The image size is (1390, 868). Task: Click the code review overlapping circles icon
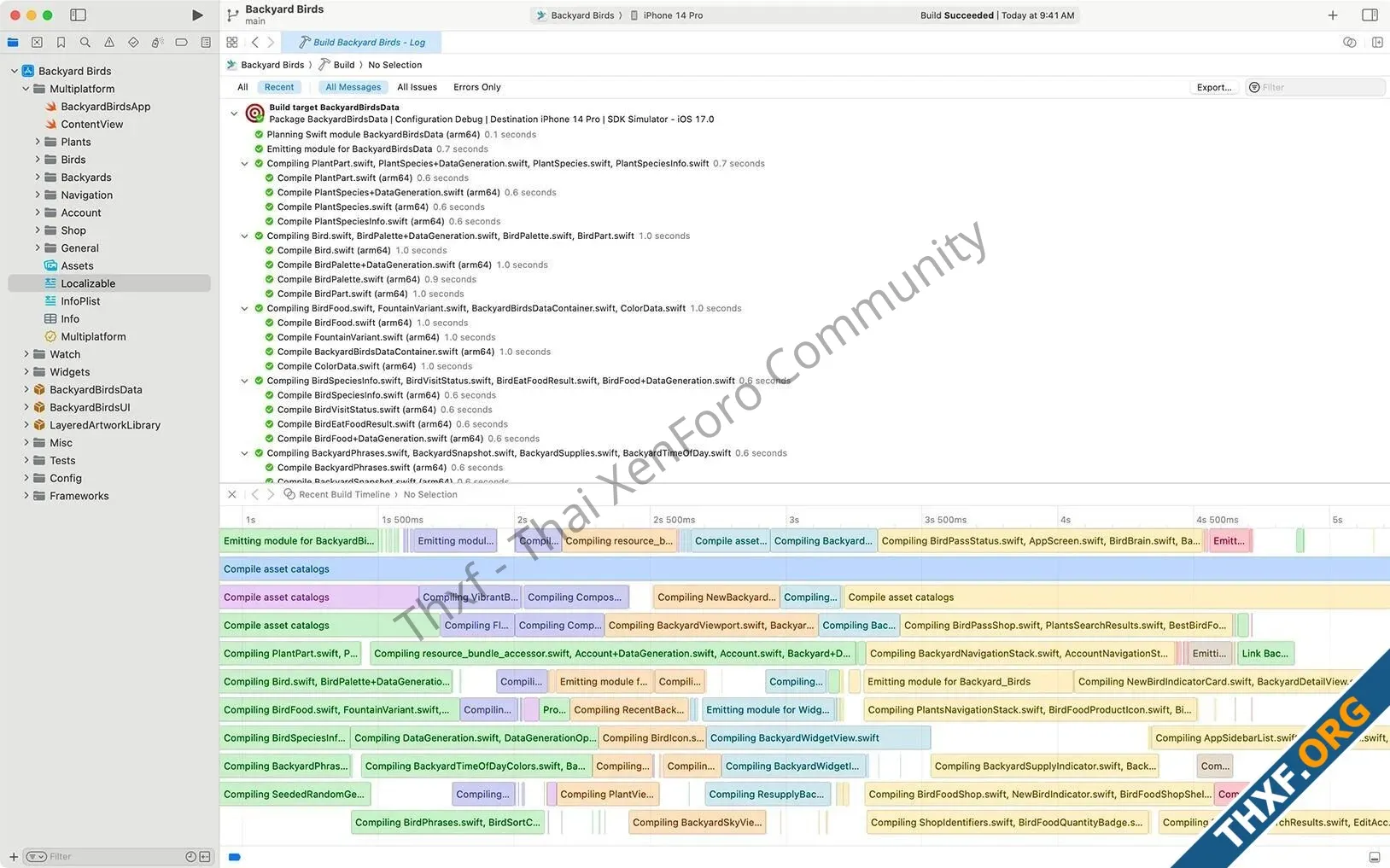point(1350,42)
